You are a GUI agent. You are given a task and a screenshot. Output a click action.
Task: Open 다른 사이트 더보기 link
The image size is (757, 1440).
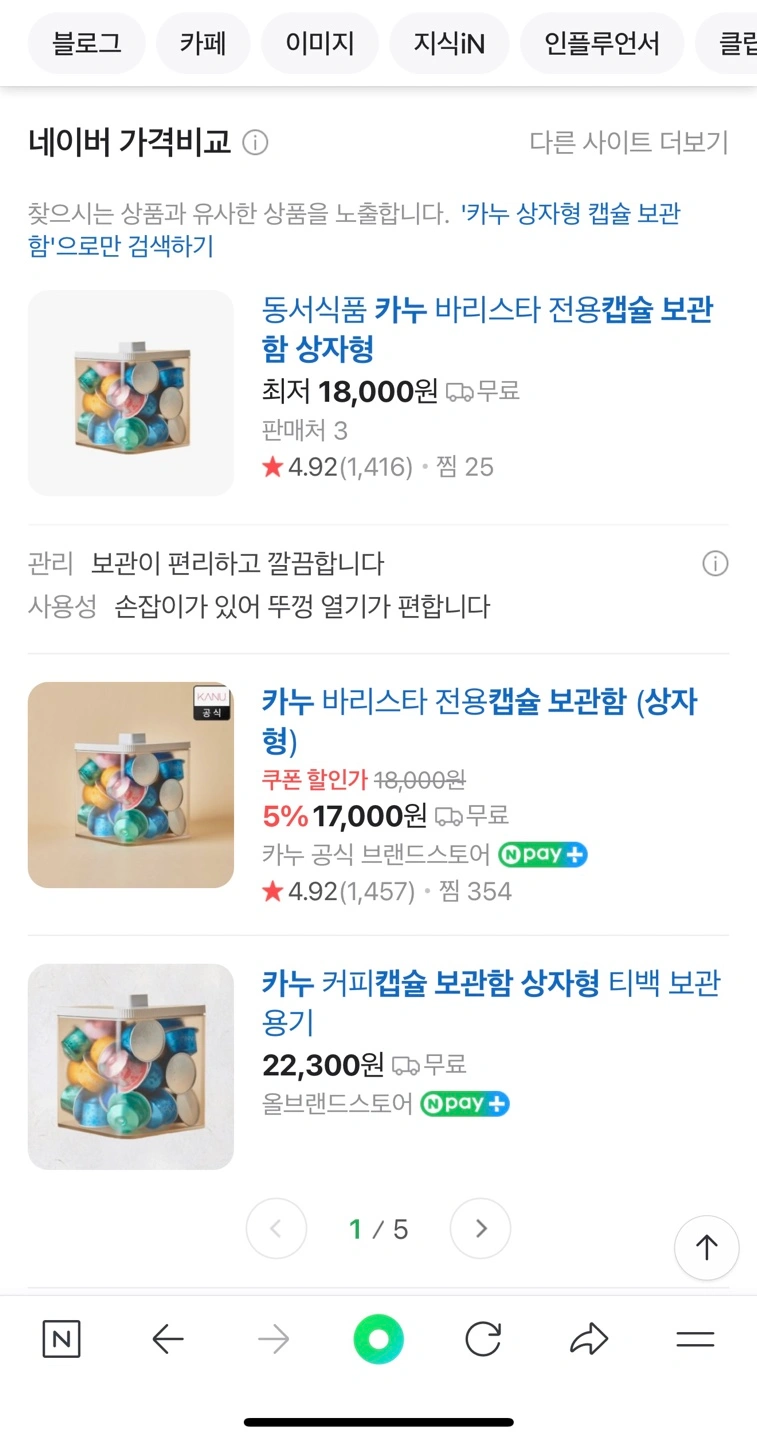[629, 143]
